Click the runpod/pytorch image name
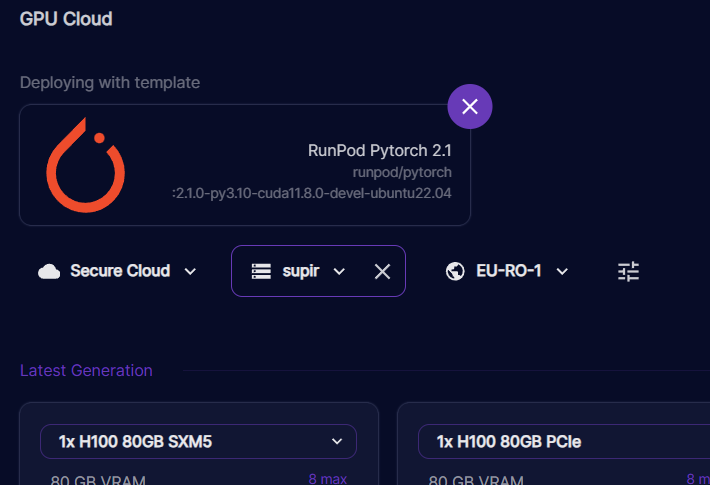The image size is (710, 485). click(402, 172)
